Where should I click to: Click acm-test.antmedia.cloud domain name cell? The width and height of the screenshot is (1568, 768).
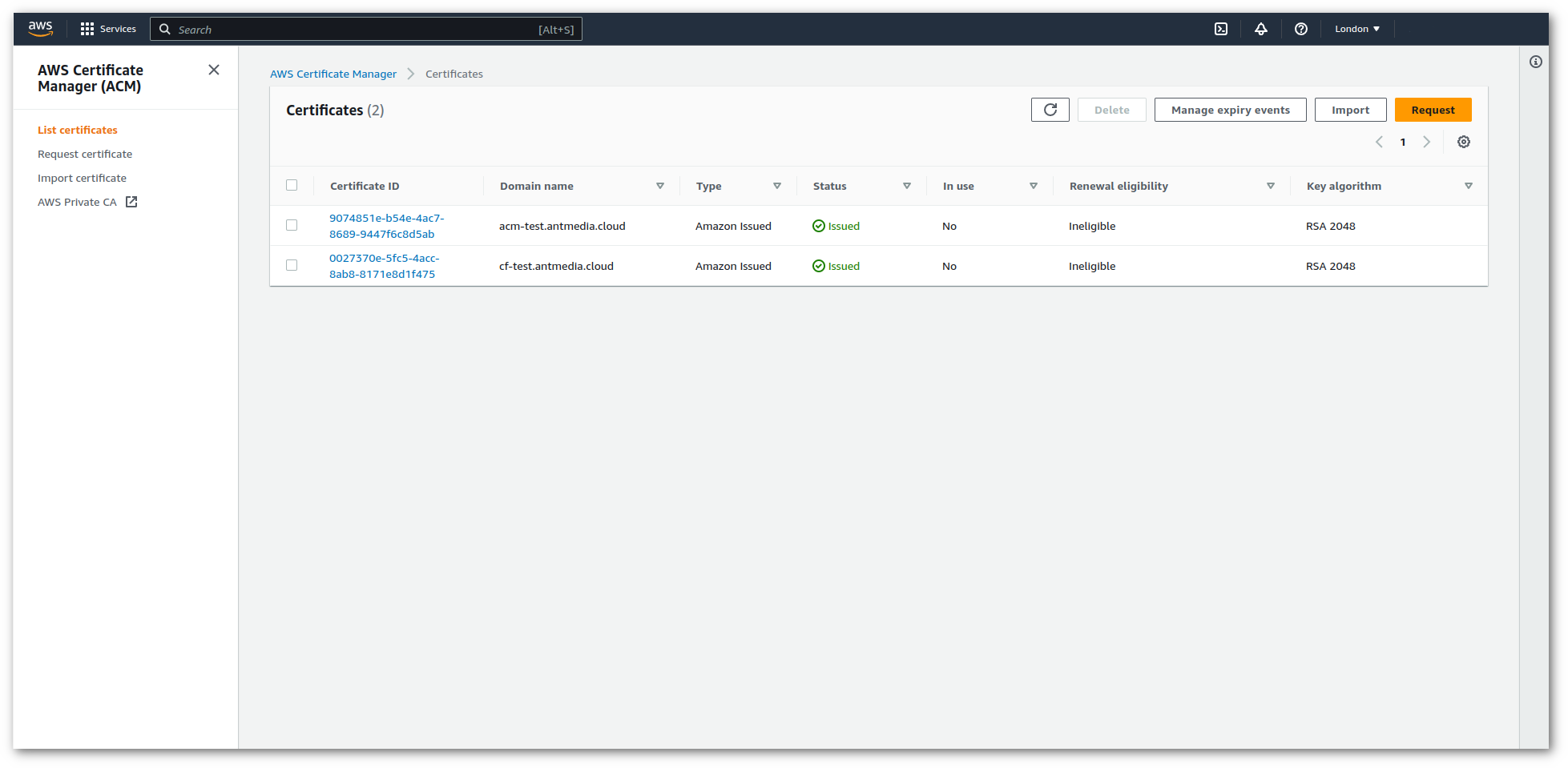562,226
